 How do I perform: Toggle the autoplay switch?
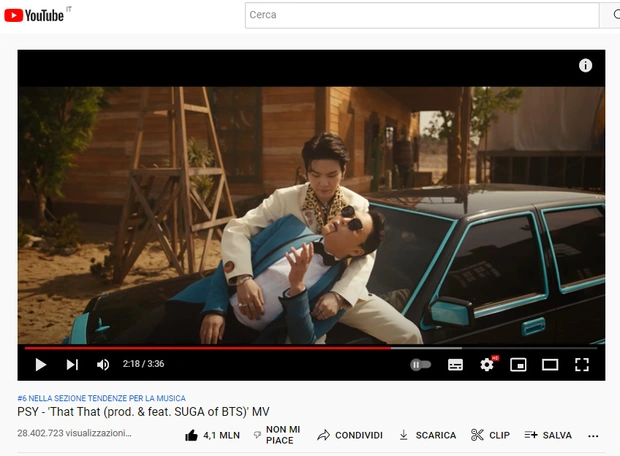420,364
